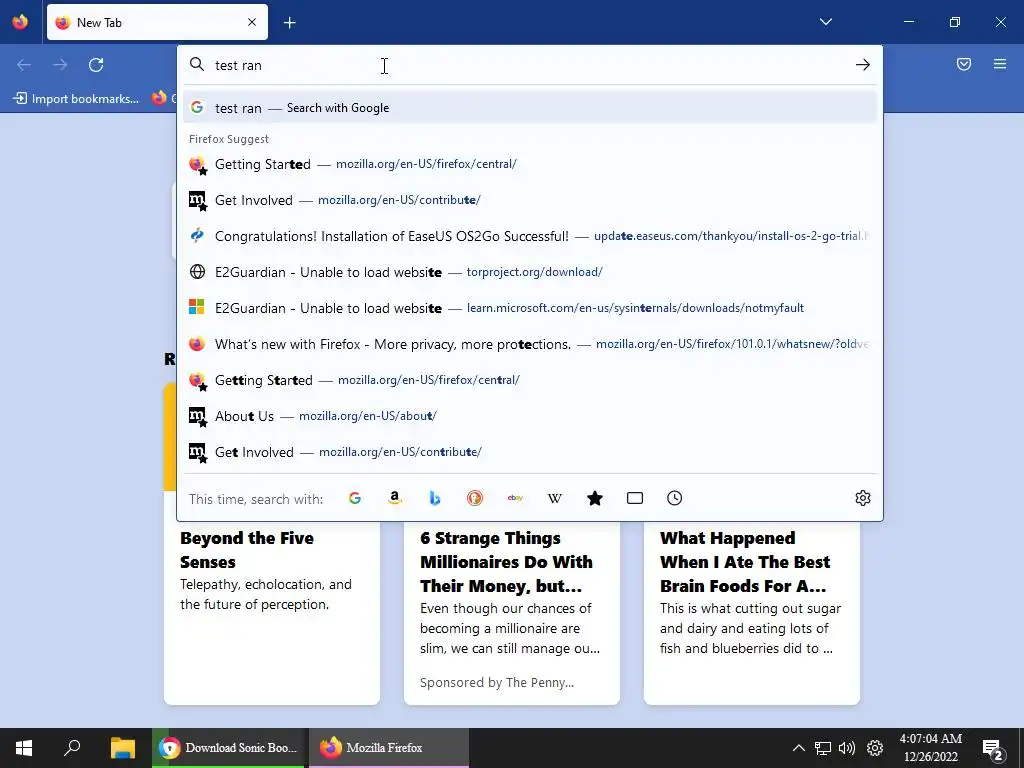Image resolution: width=1024 pixels, height=768 pixels.
Task: Click Import bookmarks in bookmarks toolbar
Action: 77,99
